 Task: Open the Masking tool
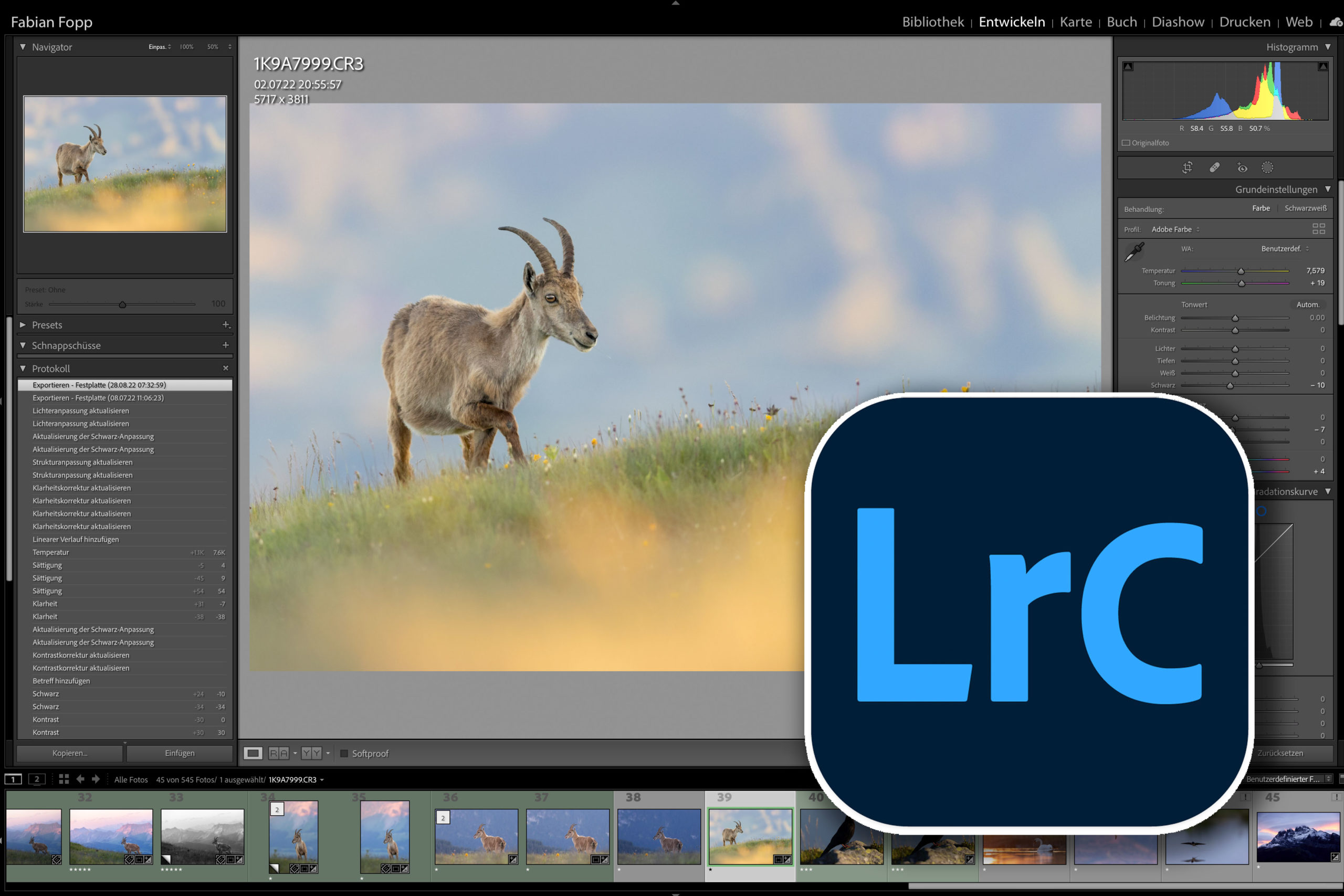tap(1267, 167)
